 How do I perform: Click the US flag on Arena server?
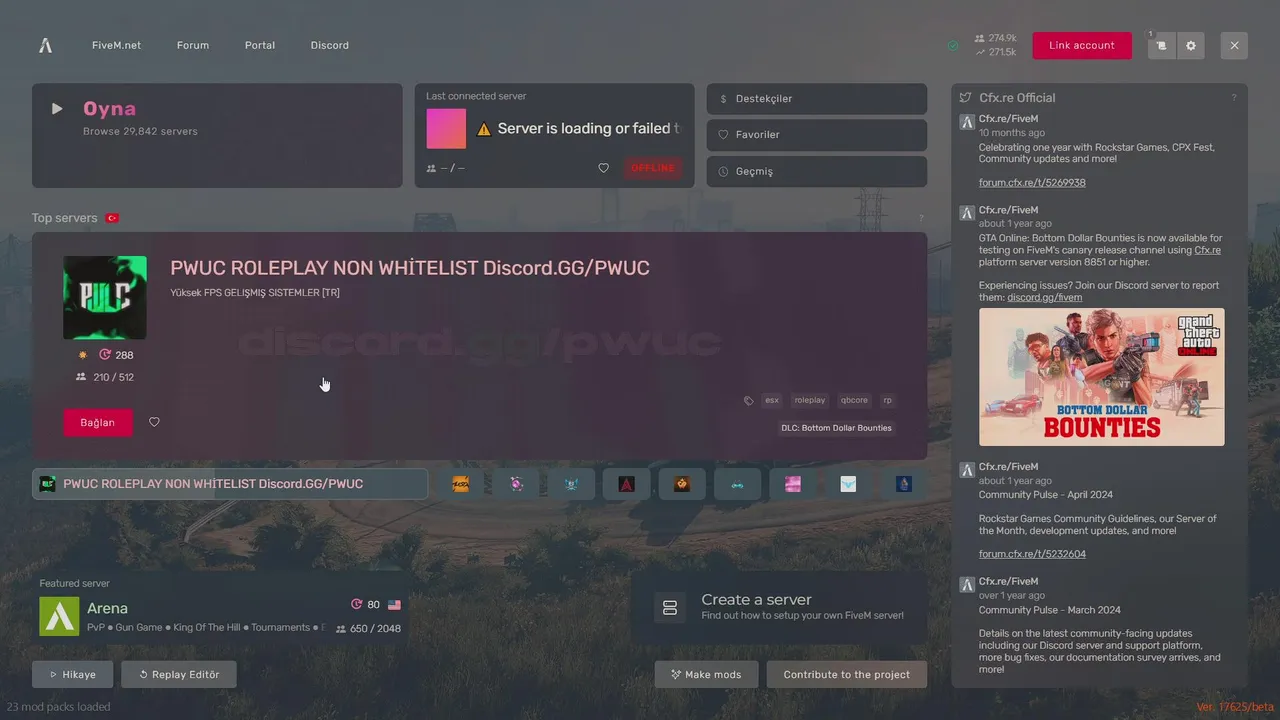[394, 605]
